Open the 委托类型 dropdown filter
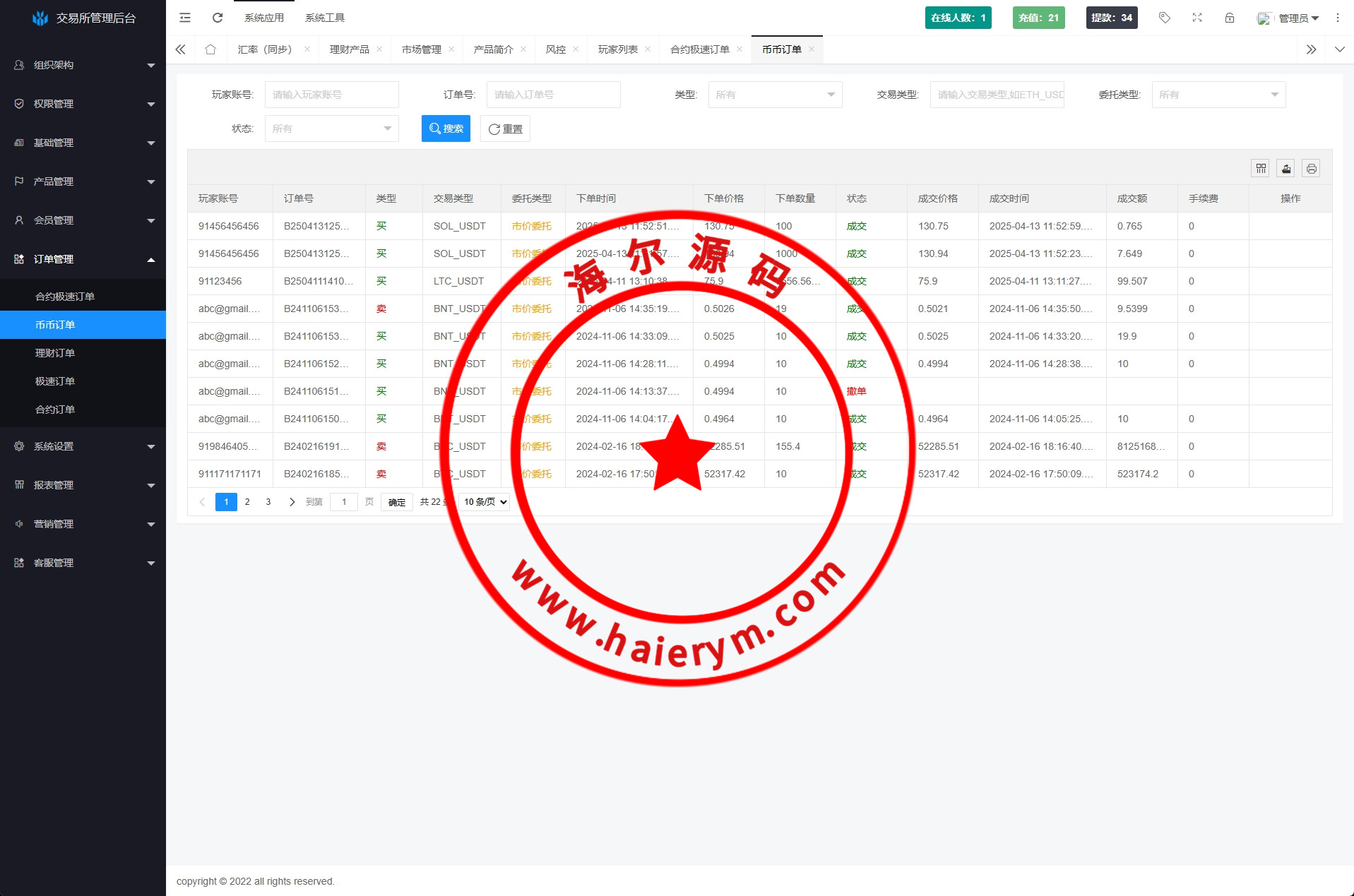 coord(1218,95)
